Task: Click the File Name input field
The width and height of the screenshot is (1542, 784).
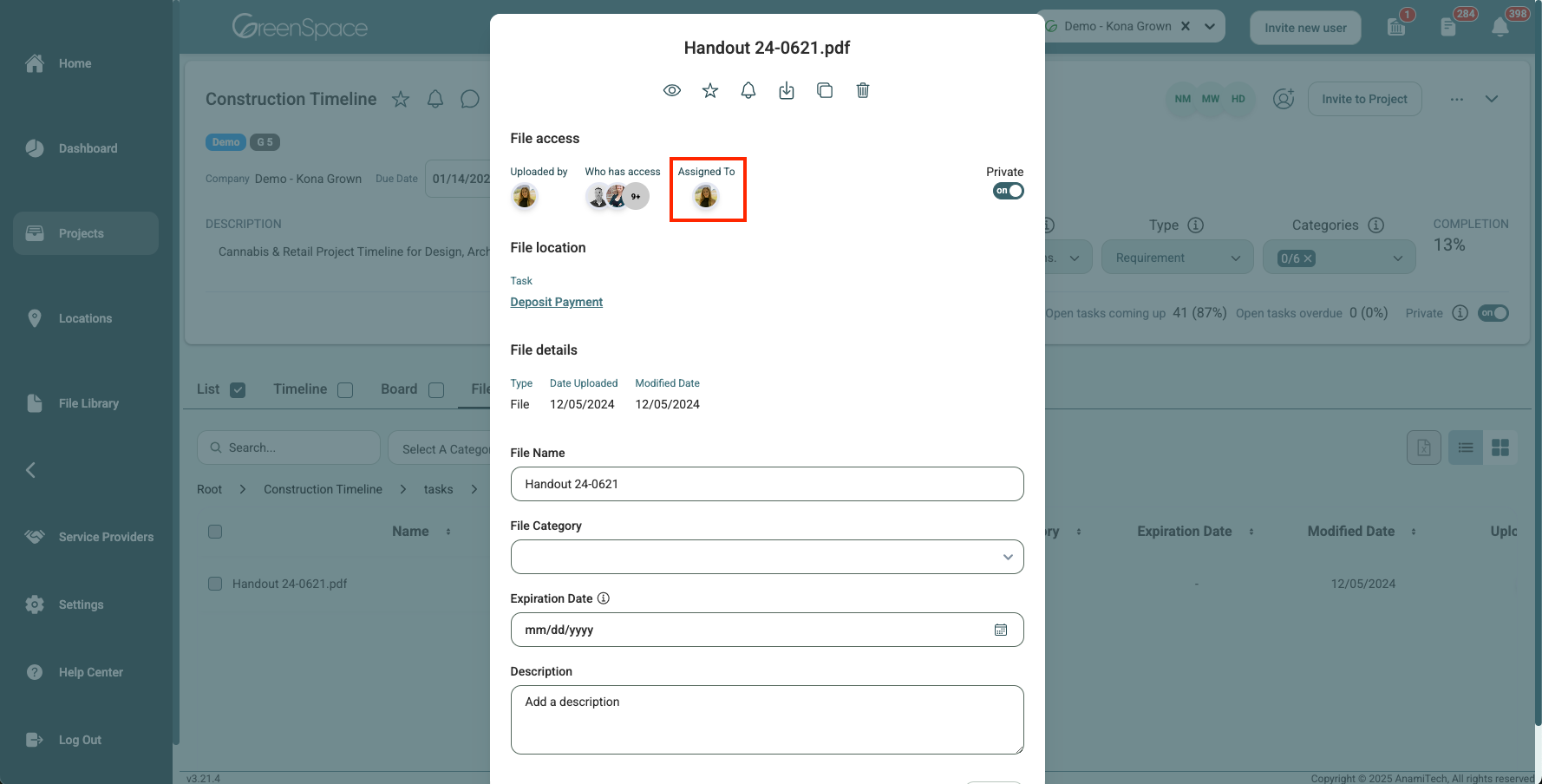Action: (767, 484)
